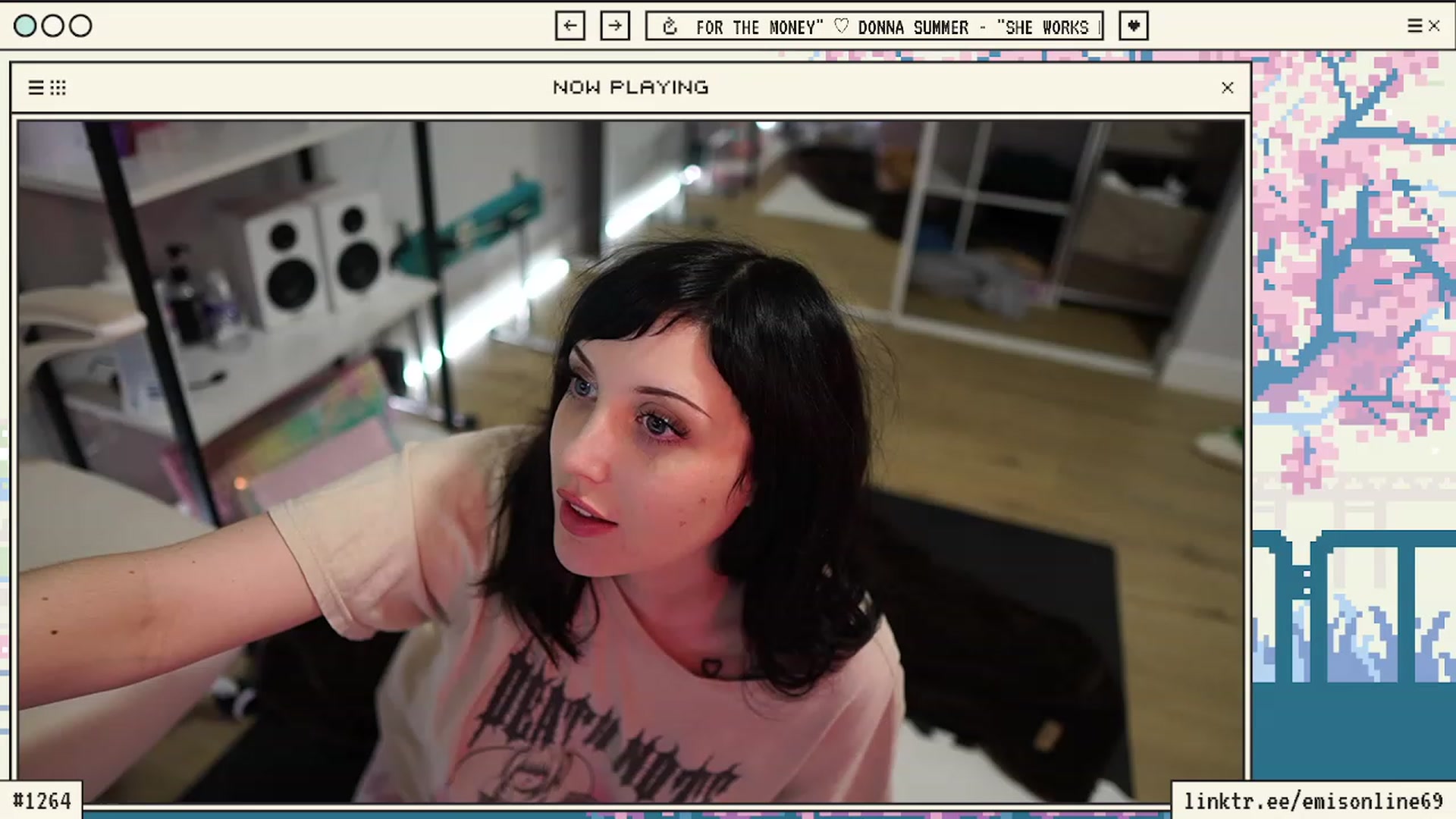
Task: Click the refresh icon in the address bar
Action: click(x=670, y=27)
